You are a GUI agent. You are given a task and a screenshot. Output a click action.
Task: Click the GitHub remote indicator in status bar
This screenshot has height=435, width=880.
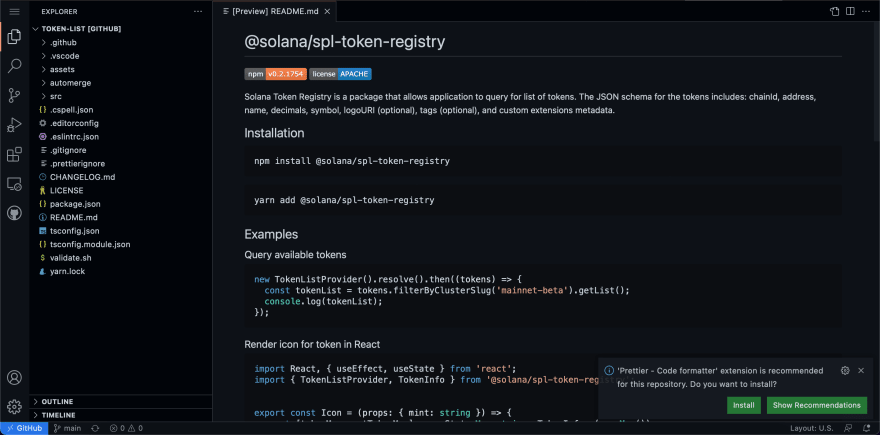pyautogui.click(x=25, y=428)
